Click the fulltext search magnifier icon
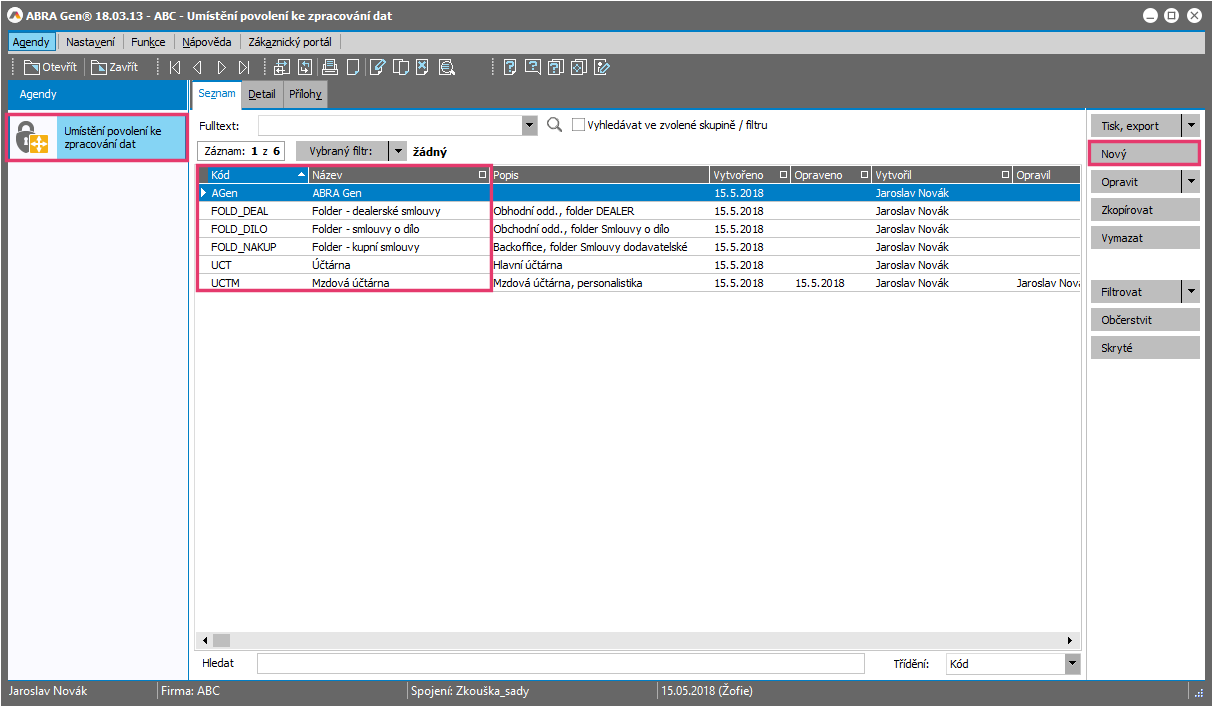The width and height of the screenshot is (1213, 707). tap(555, 125)
